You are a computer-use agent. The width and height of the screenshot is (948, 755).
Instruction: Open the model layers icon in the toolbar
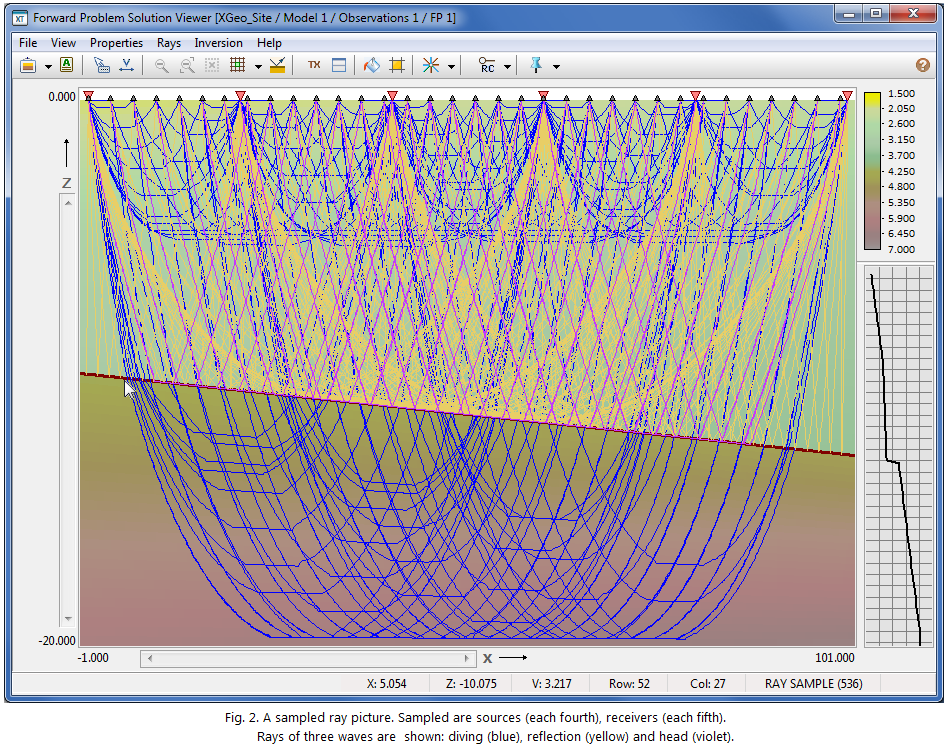[x=28, y=65]
